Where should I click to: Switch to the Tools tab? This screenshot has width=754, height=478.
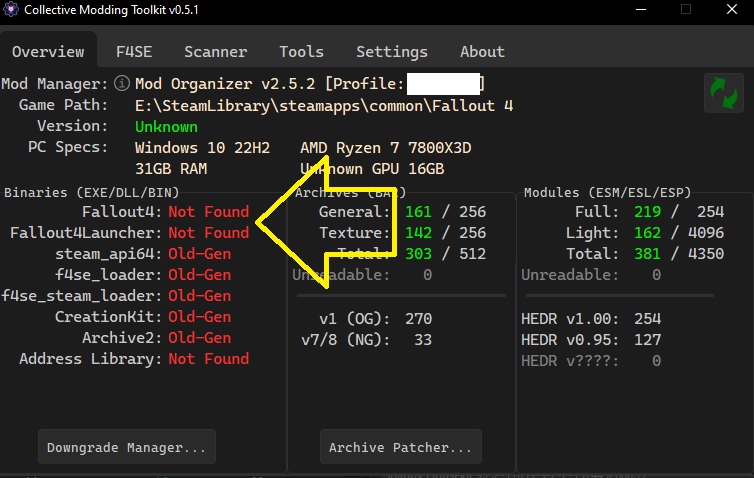coord(302,51)
